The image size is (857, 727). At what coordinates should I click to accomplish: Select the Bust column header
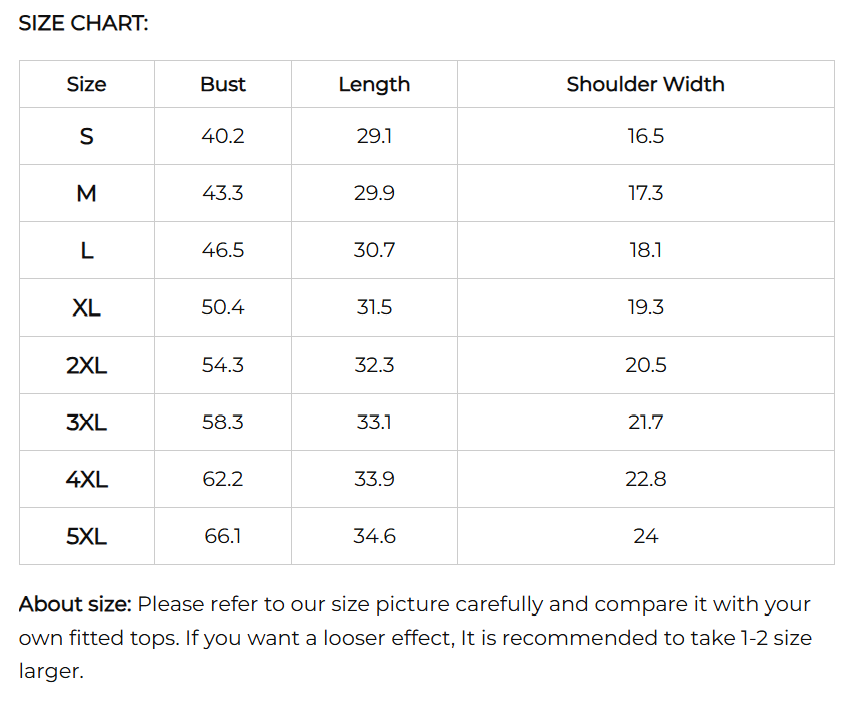[x=222, y=84]
